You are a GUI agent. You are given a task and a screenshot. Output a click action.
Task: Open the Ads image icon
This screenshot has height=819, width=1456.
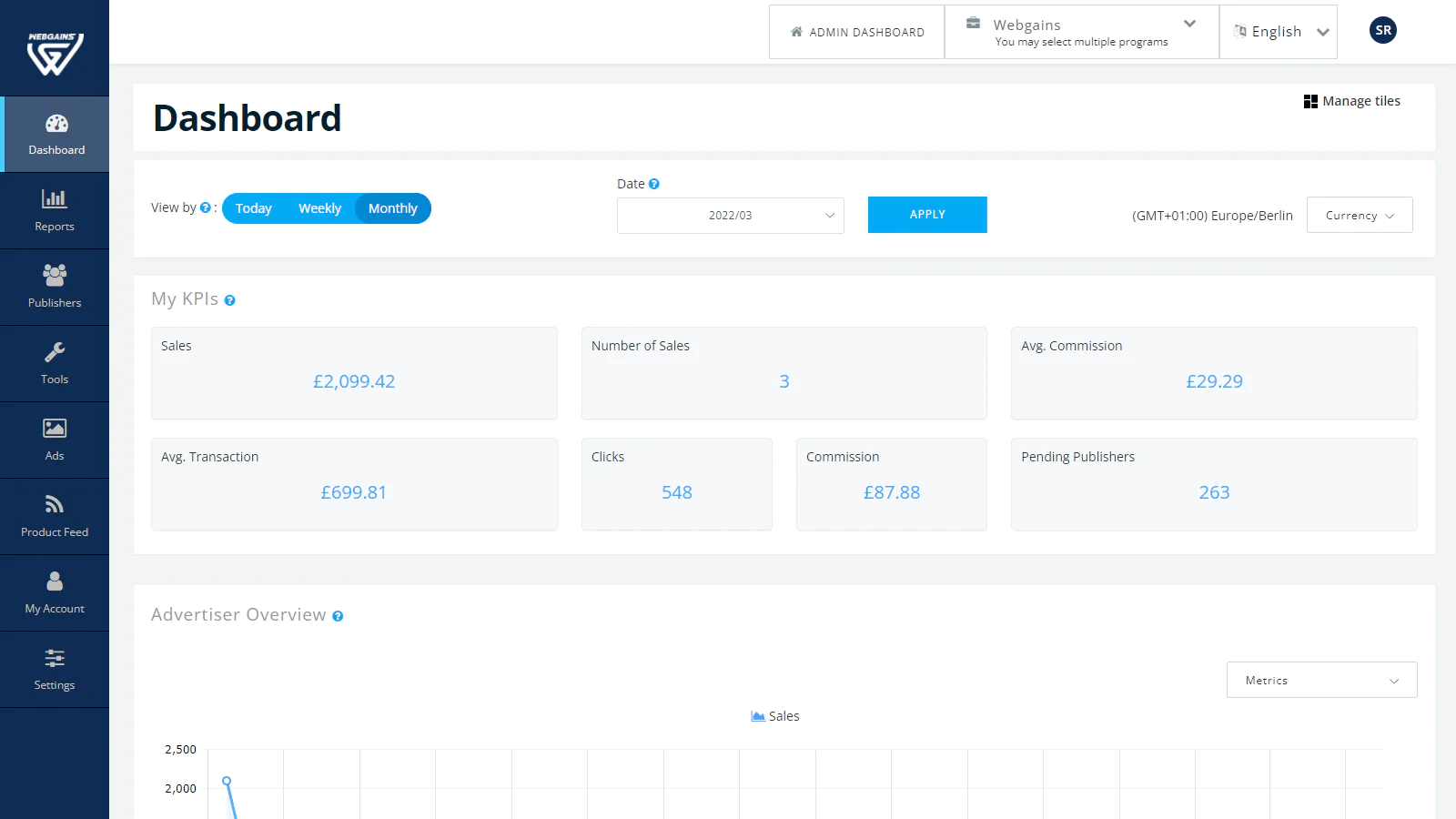tap(55, 428)
